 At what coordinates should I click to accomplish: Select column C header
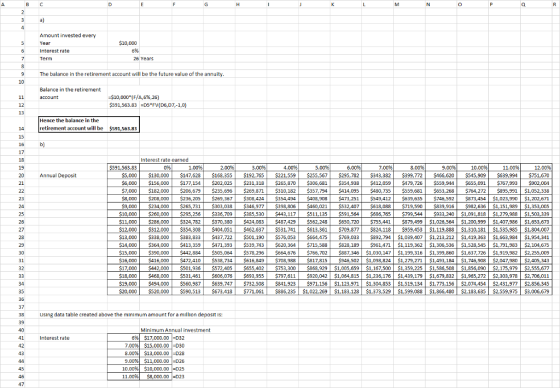tap(73, 4)
